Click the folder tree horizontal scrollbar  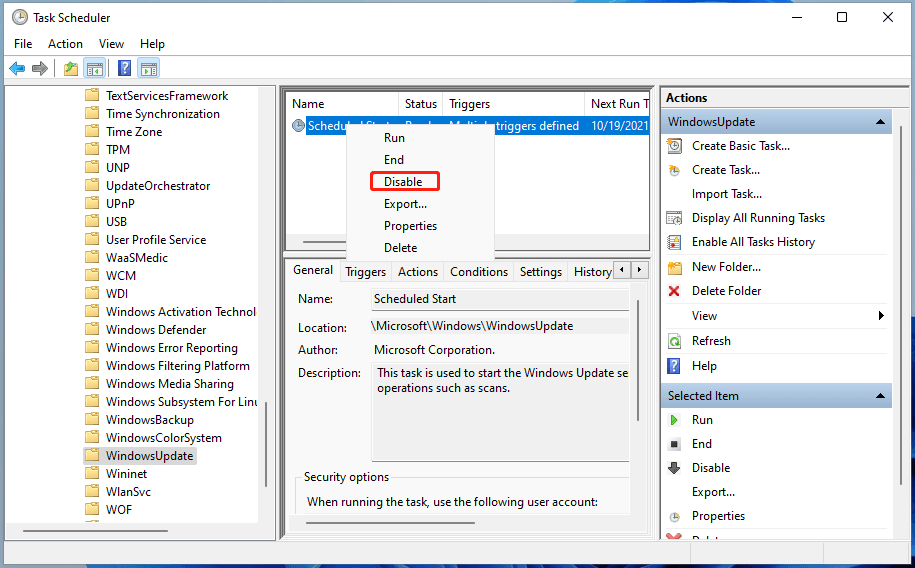95,531
